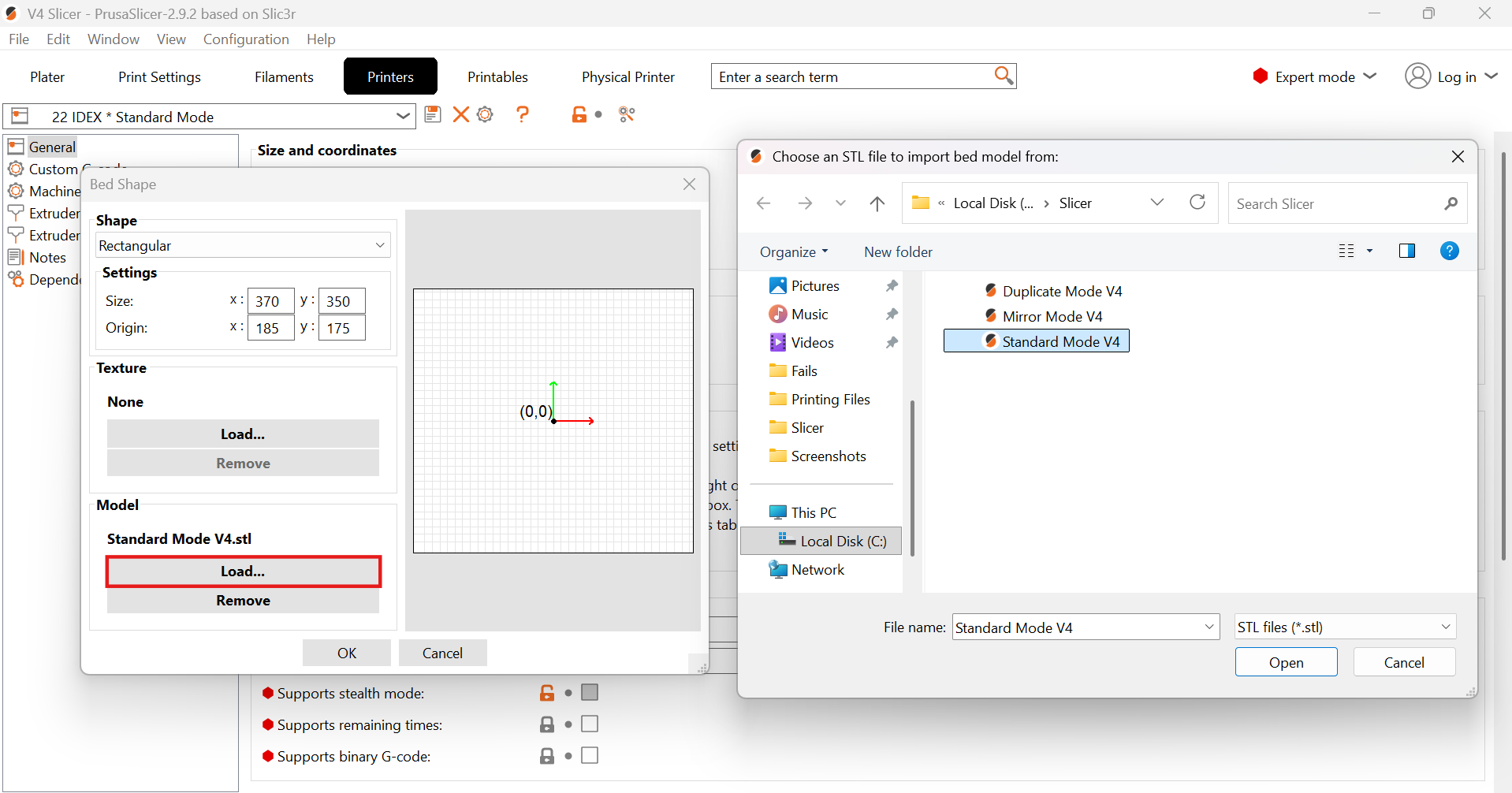Click the user account icon
1512x793 pixels.
point(1417,76)
